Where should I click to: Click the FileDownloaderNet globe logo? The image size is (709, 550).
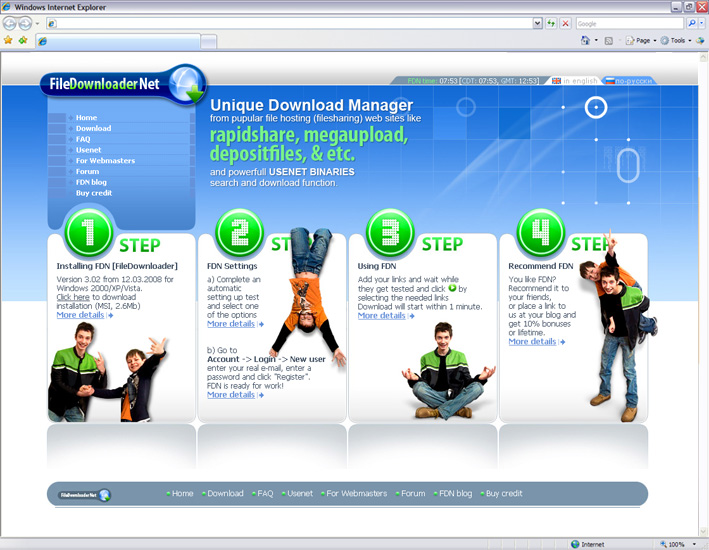point(188,84)
